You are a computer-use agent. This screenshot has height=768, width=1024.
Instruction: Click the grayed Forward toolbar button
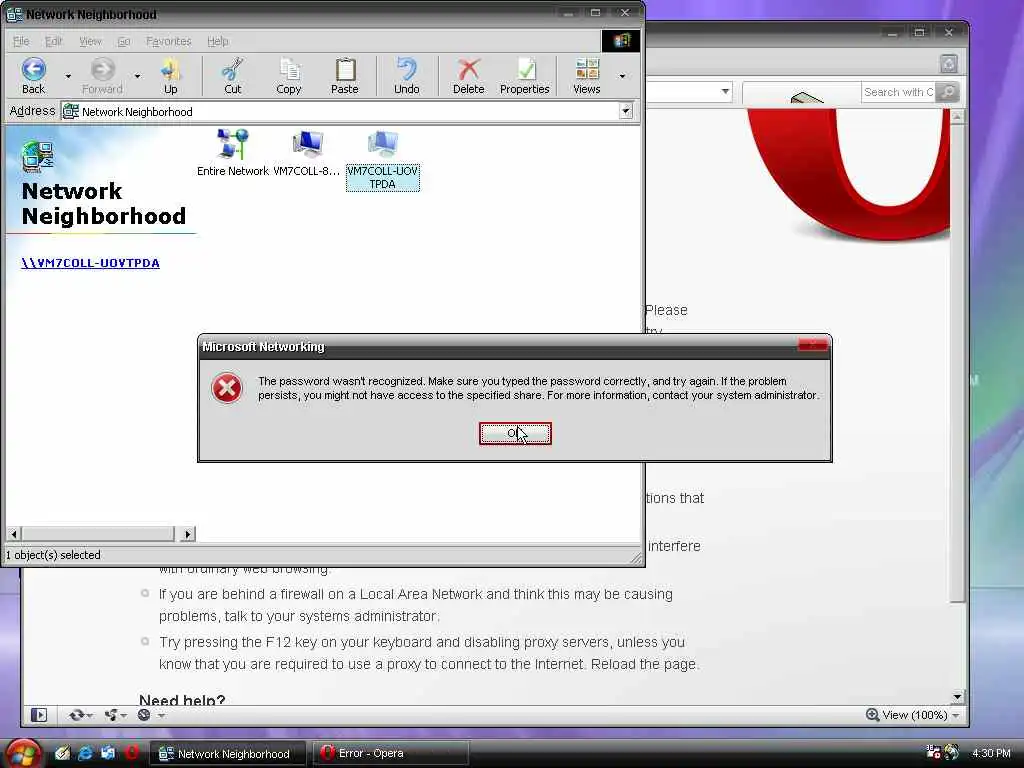point(102,76)
